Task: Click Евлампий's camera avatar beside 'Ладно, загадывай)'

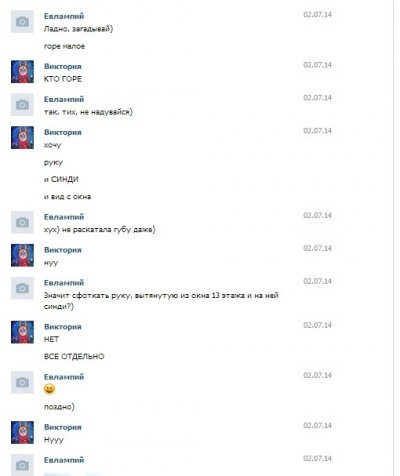Action: coord(22,22)
